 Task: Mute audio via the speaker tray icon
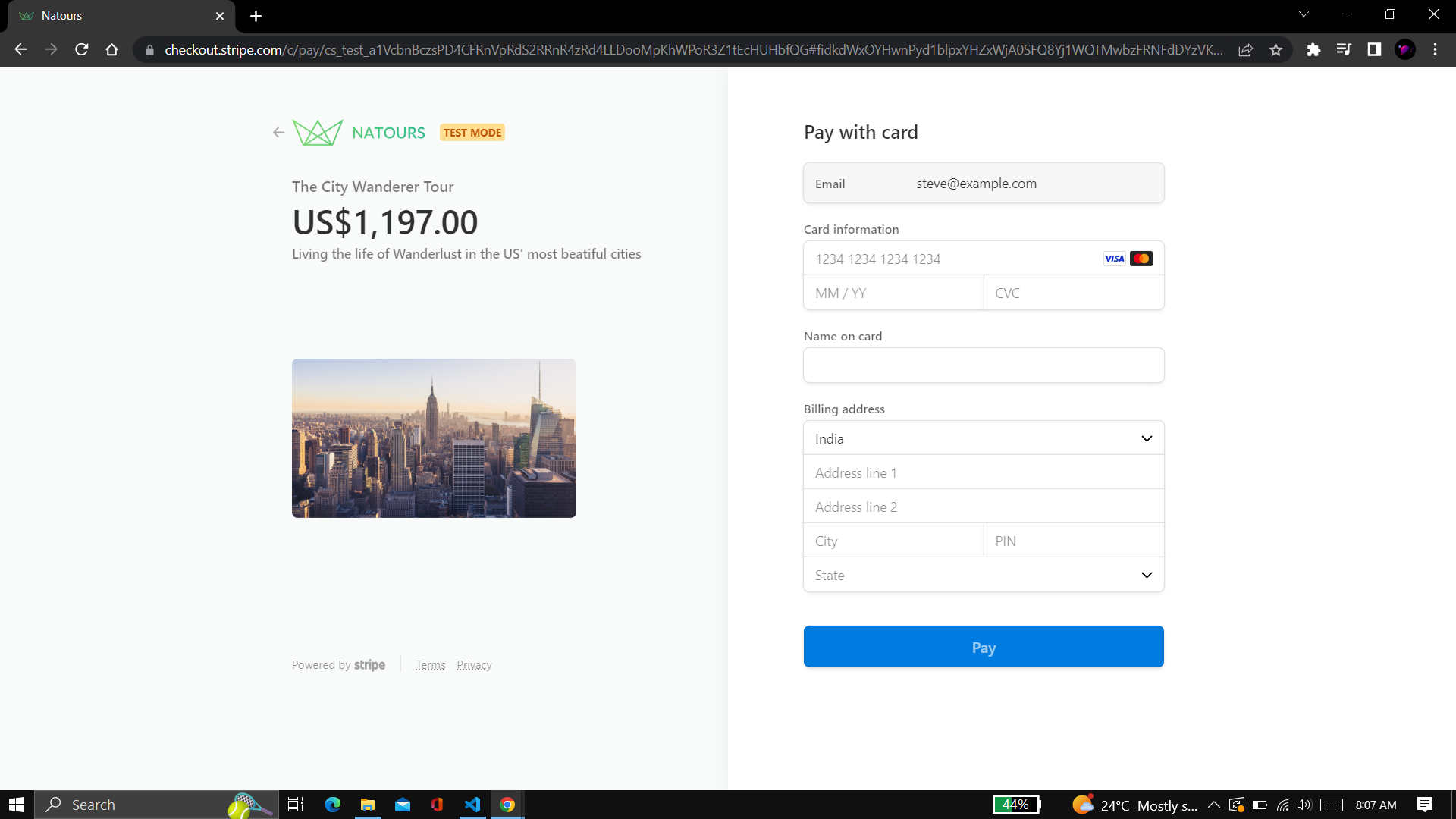(1306, 805)
